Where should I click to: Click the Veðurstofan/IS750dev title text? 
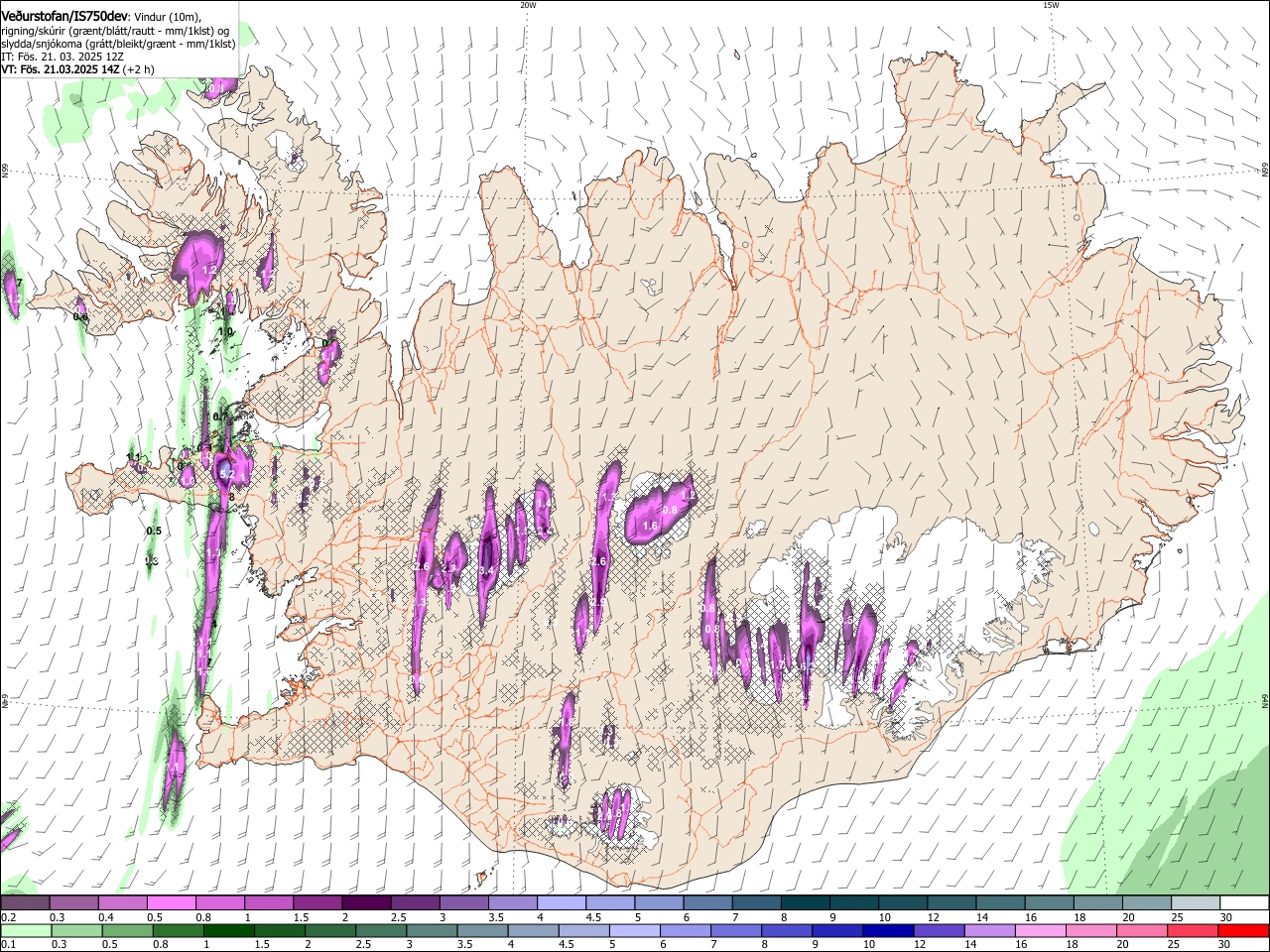63,17
